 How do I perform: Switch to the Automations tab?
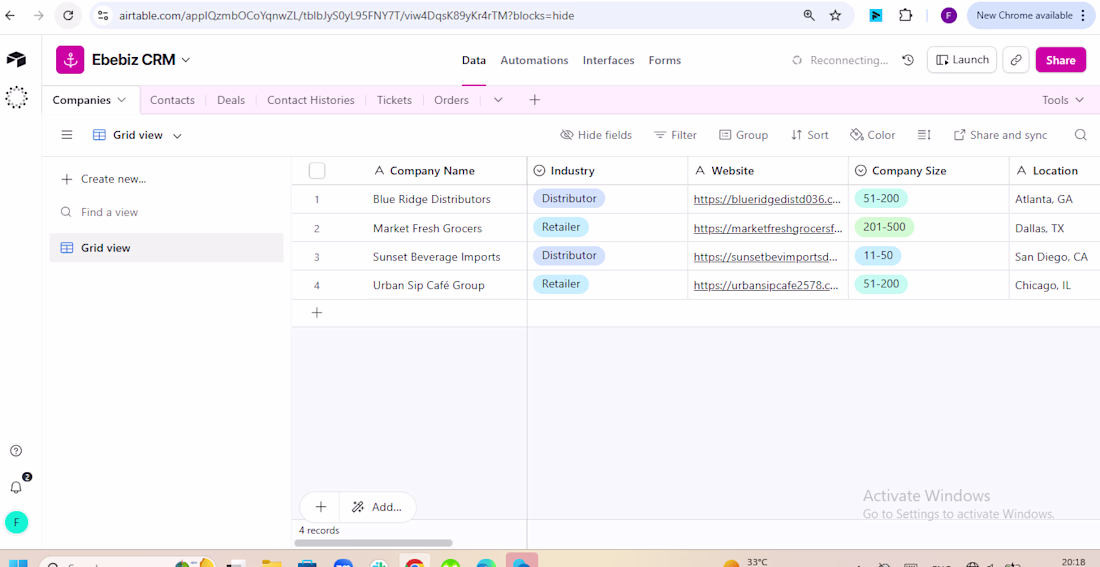coord(534,60)
